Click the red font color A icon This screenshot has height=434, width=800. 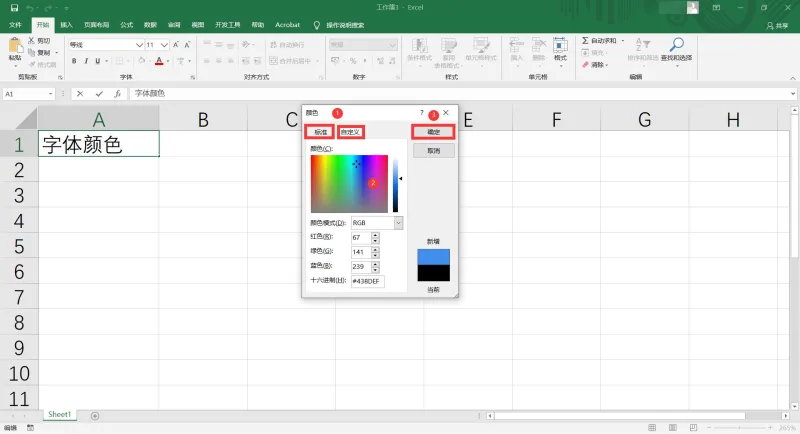[159, 61]
